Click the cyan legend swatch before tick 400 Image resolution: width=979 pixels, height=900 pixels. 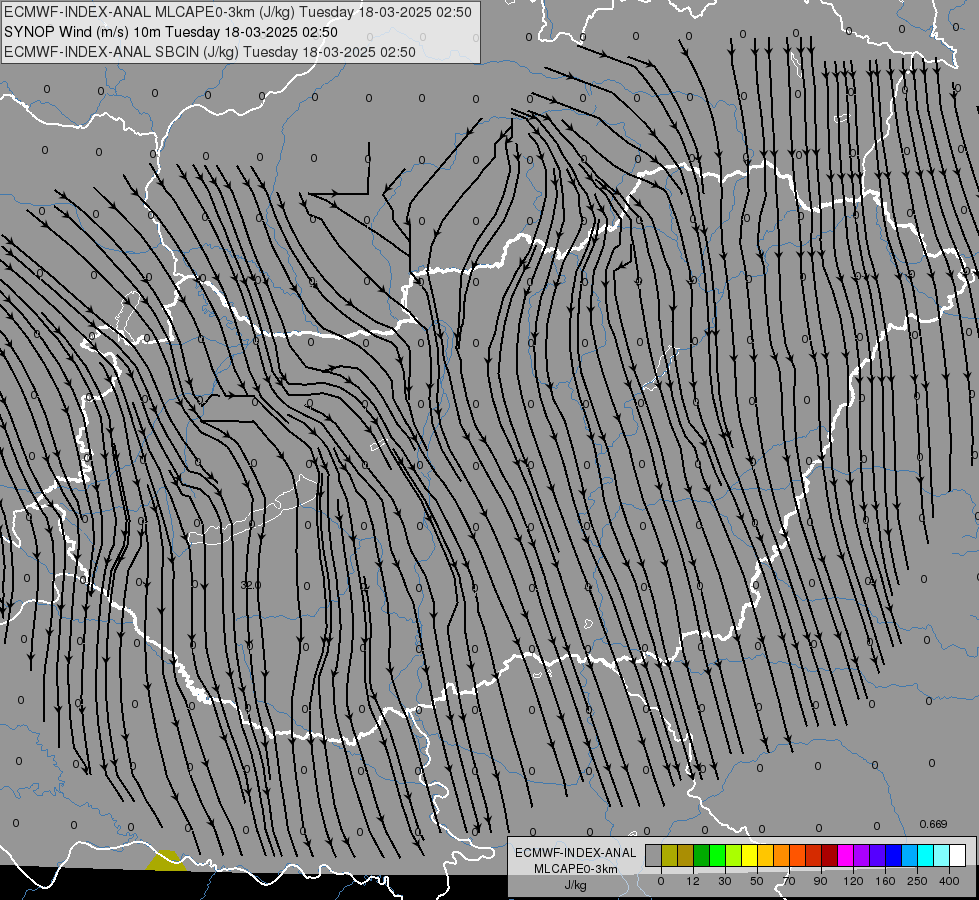point(926,855)
